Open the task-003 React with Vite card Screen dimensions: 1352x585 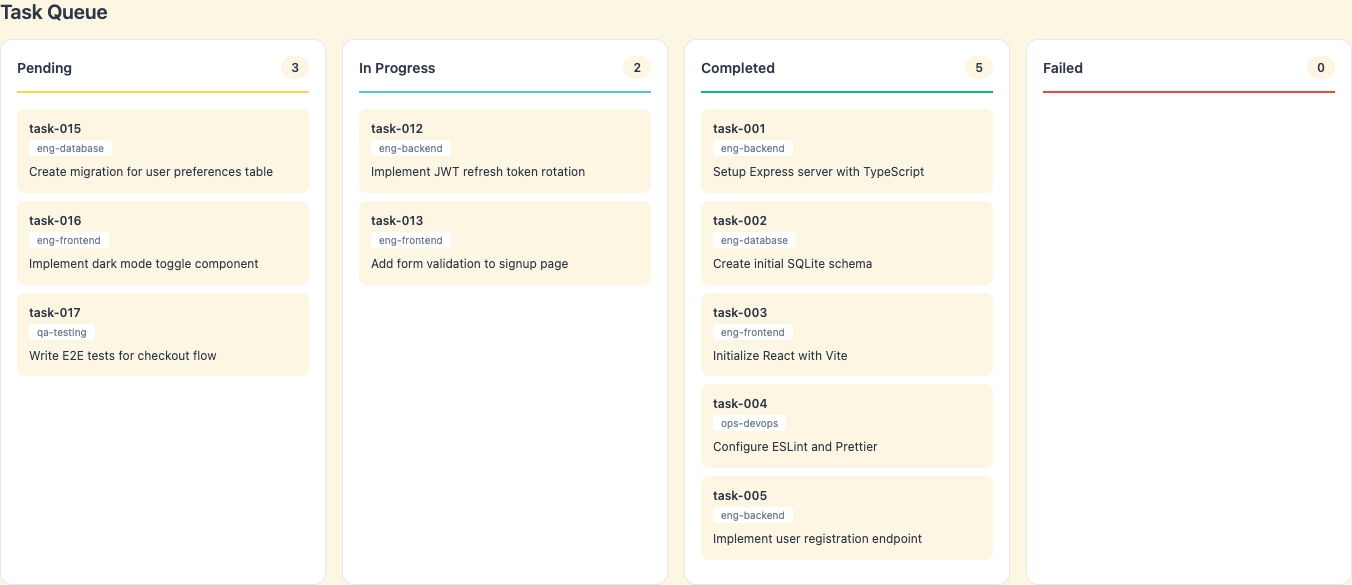[846, 334]
